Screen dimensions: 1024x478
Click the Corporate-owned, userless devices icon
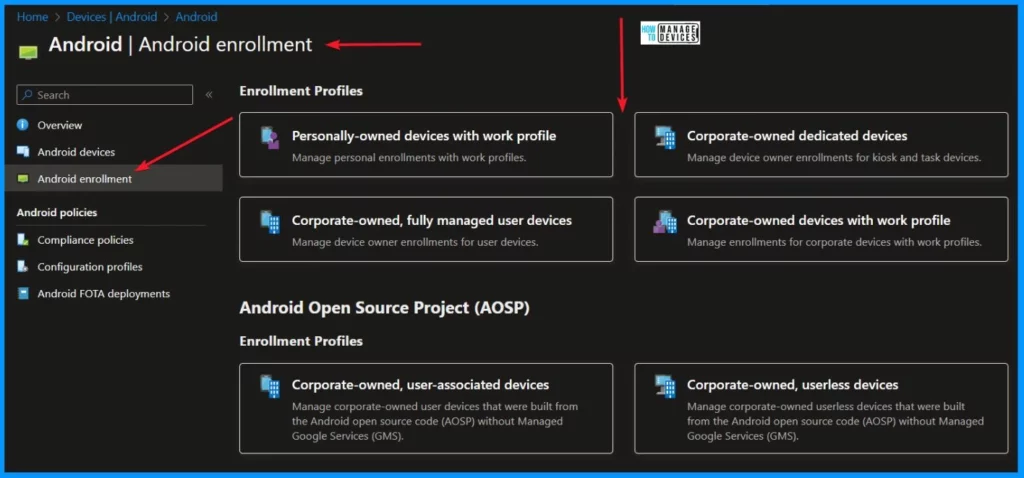click(x=665, y=387)
